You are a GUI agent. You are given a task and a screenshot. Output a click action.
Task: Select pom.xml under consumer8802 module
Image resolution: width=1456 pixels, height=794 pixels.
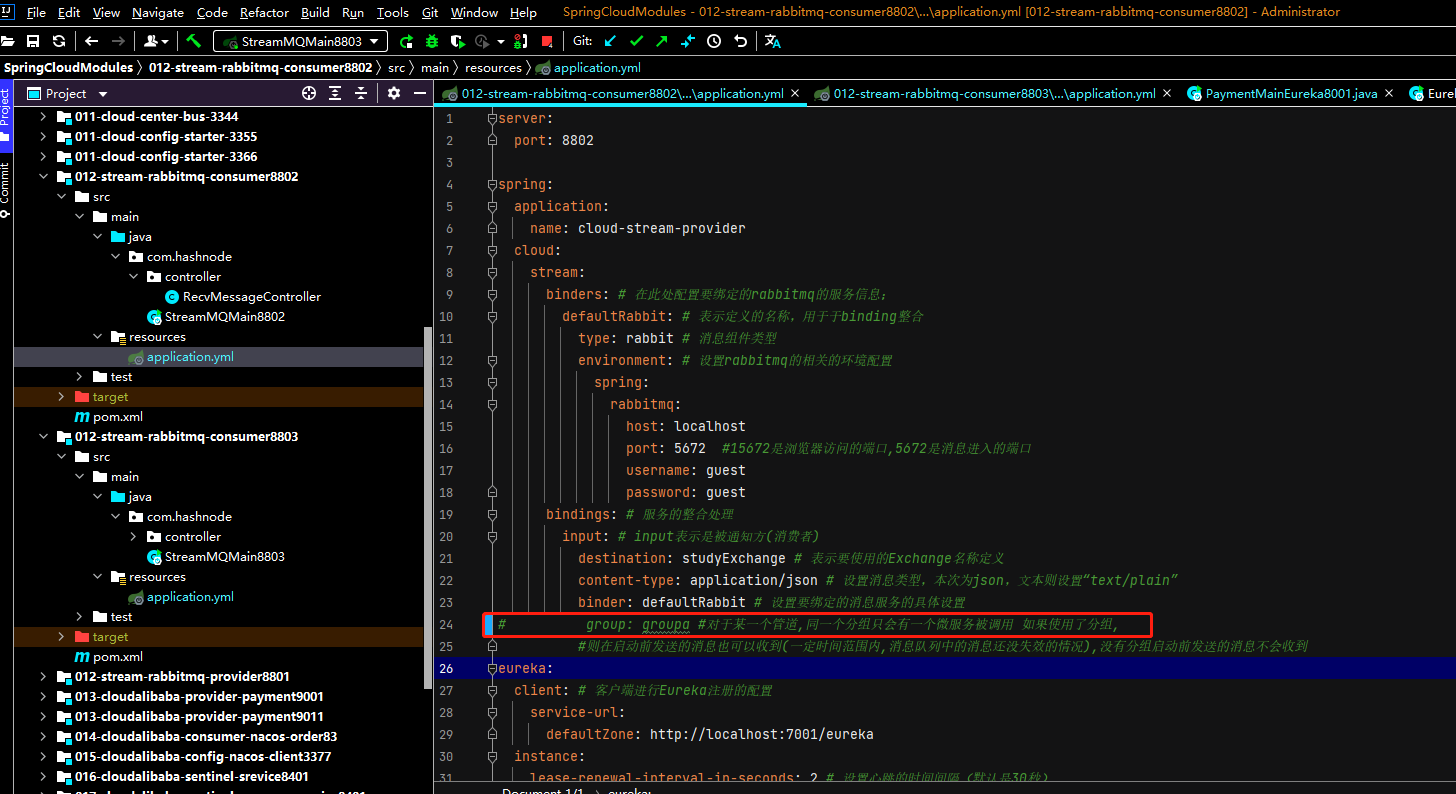point(117,416)
